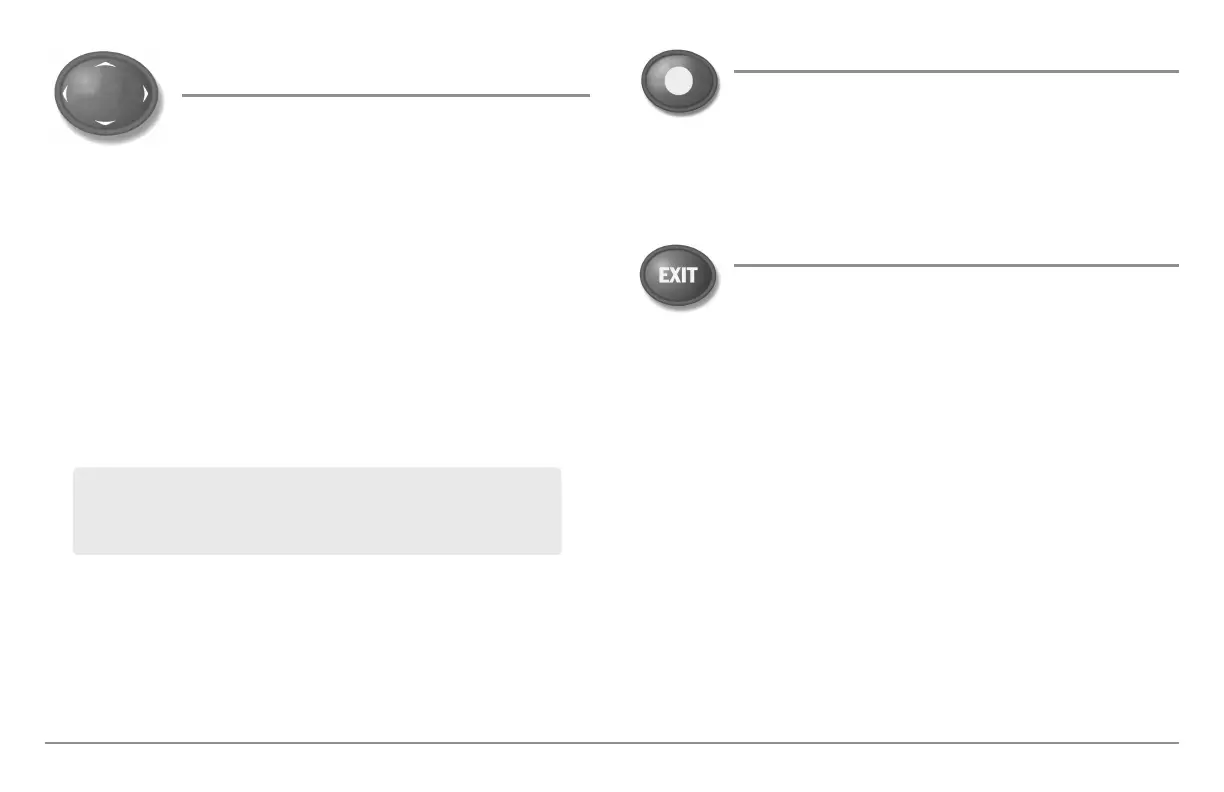Click inside the gray note box

[x=317, y=510]
